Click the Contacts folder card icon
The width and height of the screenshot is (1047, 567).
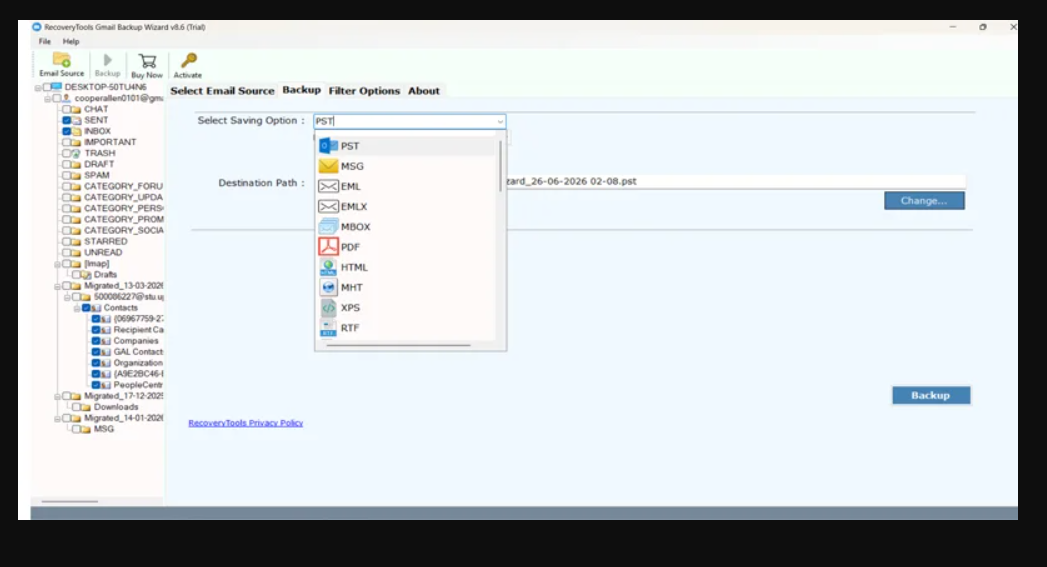[x=96, y=308]
